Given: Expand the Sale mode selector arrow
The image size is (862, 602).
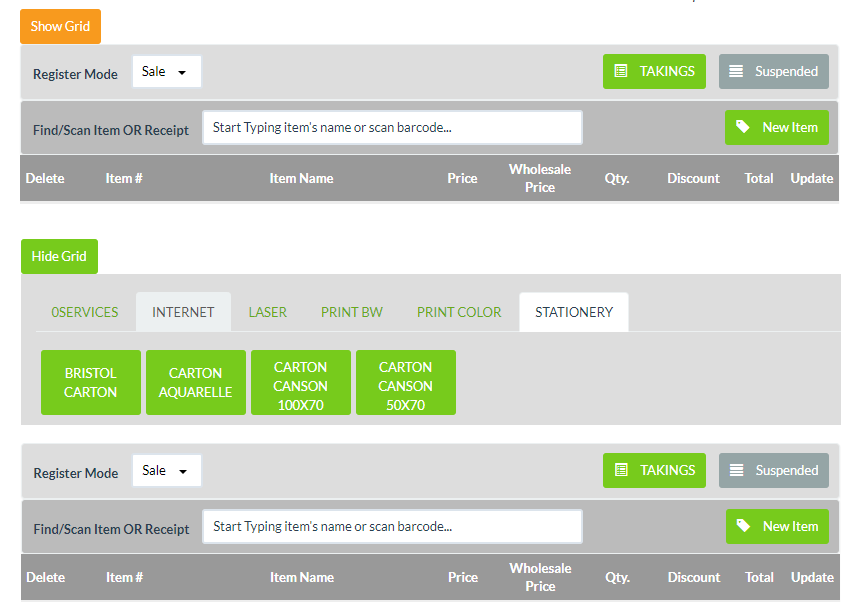Looking at the screenshot, I should click(182, 71).
